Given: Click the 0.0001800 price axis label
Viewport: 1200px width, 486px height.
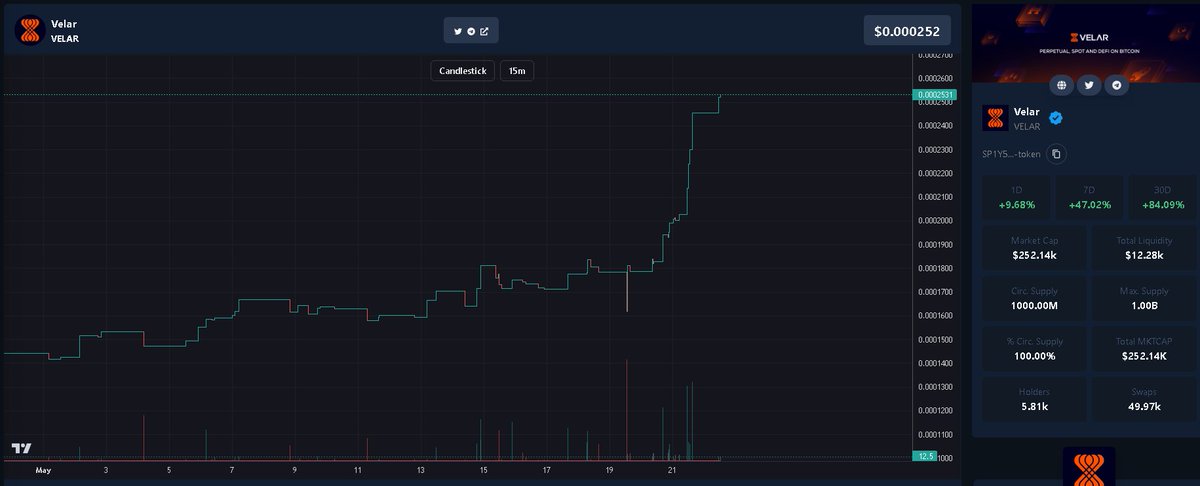Looking at the screenshot, I should (934, 268).
